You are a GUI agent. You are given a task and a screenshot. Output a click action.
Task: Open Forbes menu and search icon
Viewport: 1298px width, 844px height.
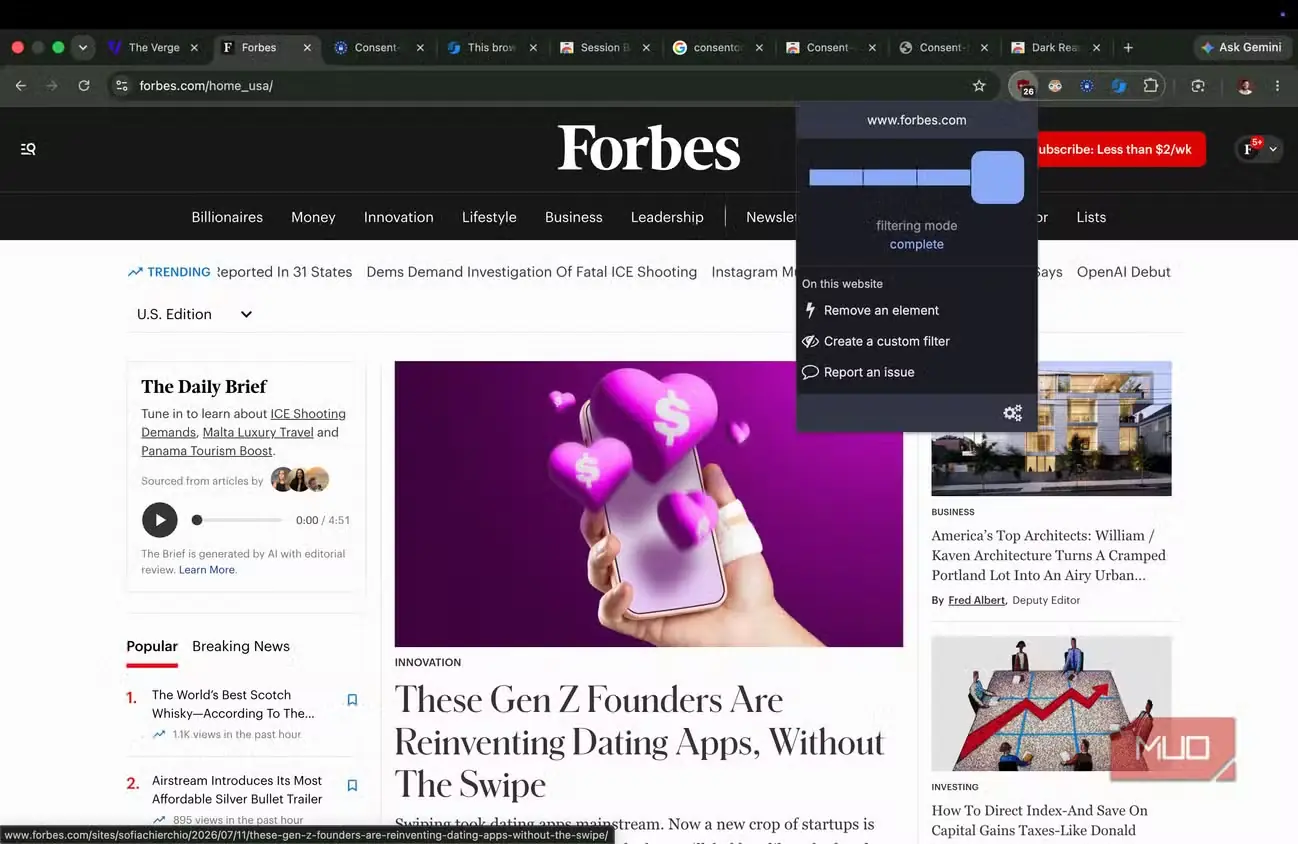coord(28,149)
